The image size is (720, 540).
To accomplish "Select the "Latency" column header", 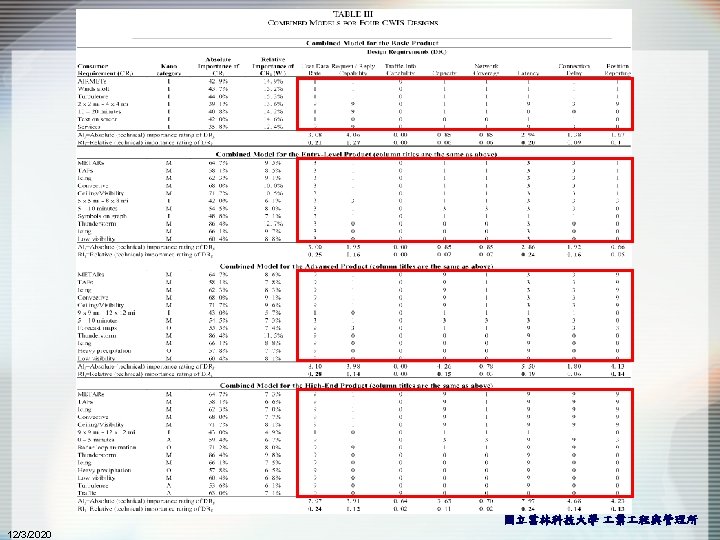I will [x=528, y=73].
